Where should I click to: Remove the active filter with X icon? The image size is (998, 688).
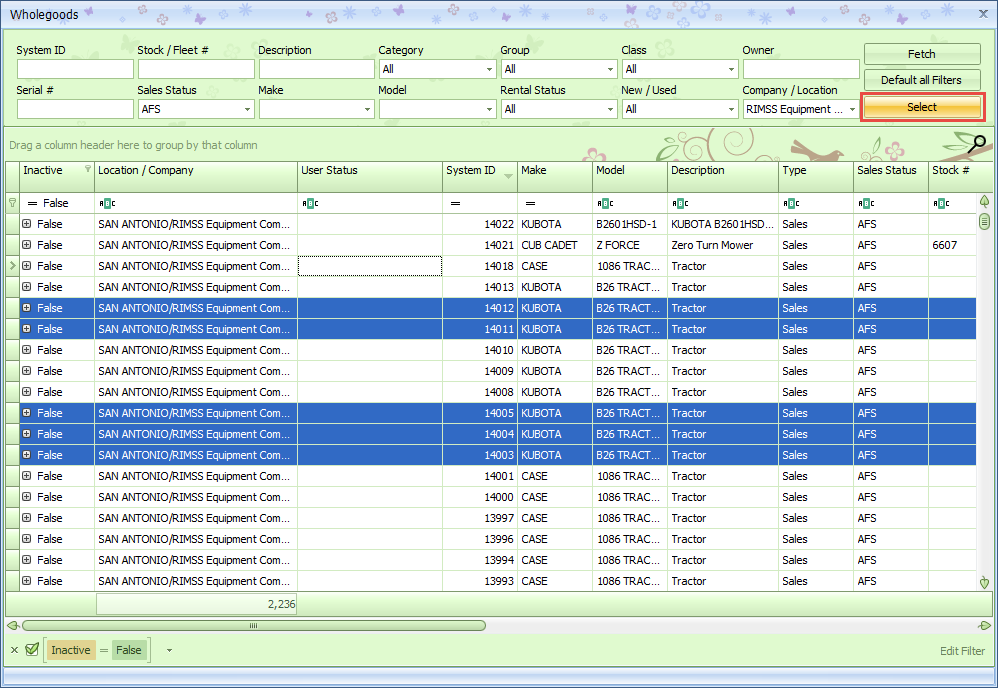tap(14, 650)
